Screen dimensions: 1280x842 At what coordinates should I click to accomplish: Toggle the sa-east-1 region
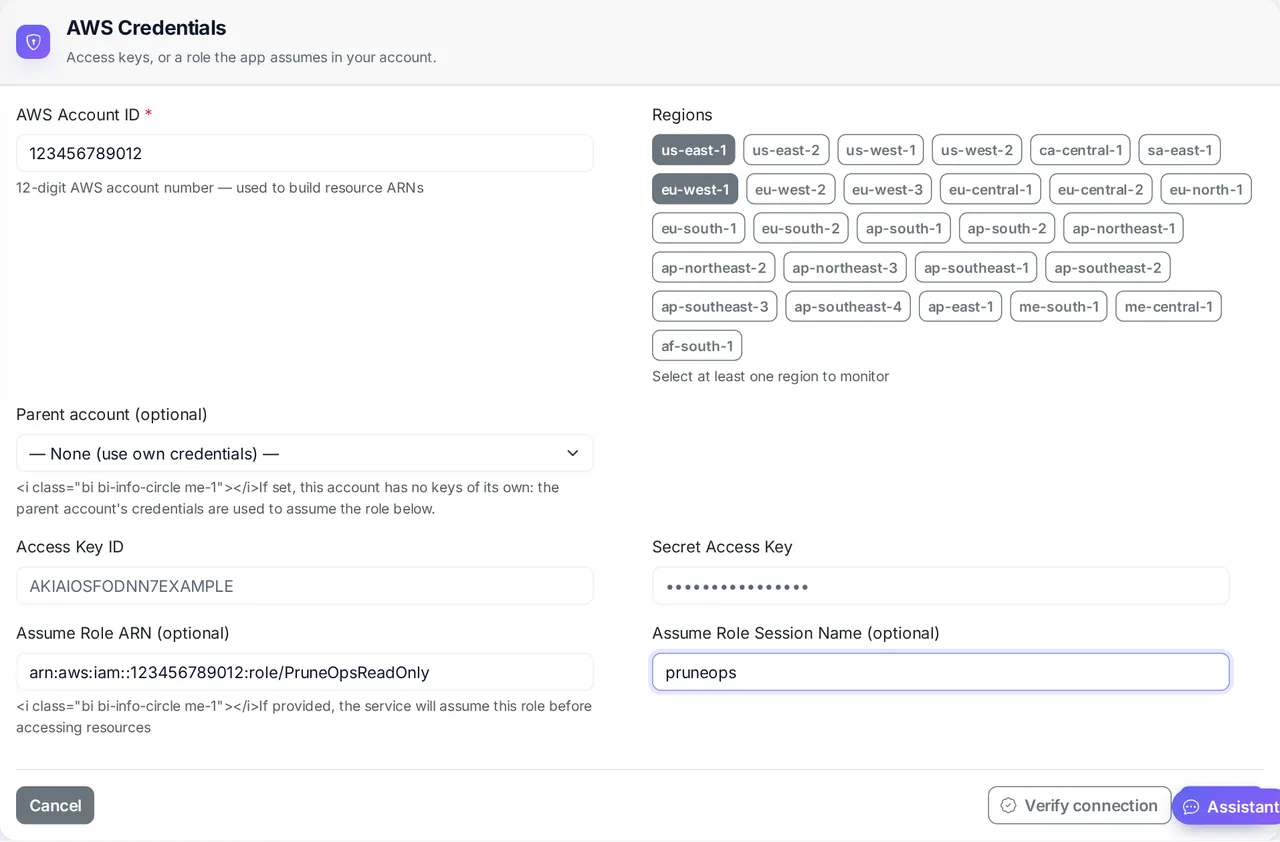tap(1179, 150)
